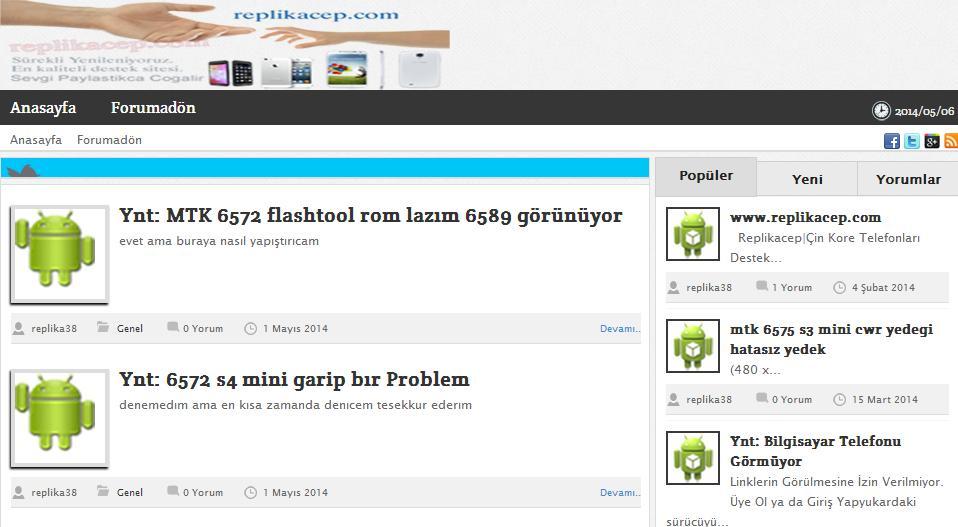Screen dimensions: 958x527
Task: Open the Yorumlar tab
Action: pyautogui.click(x=908, y=179)
